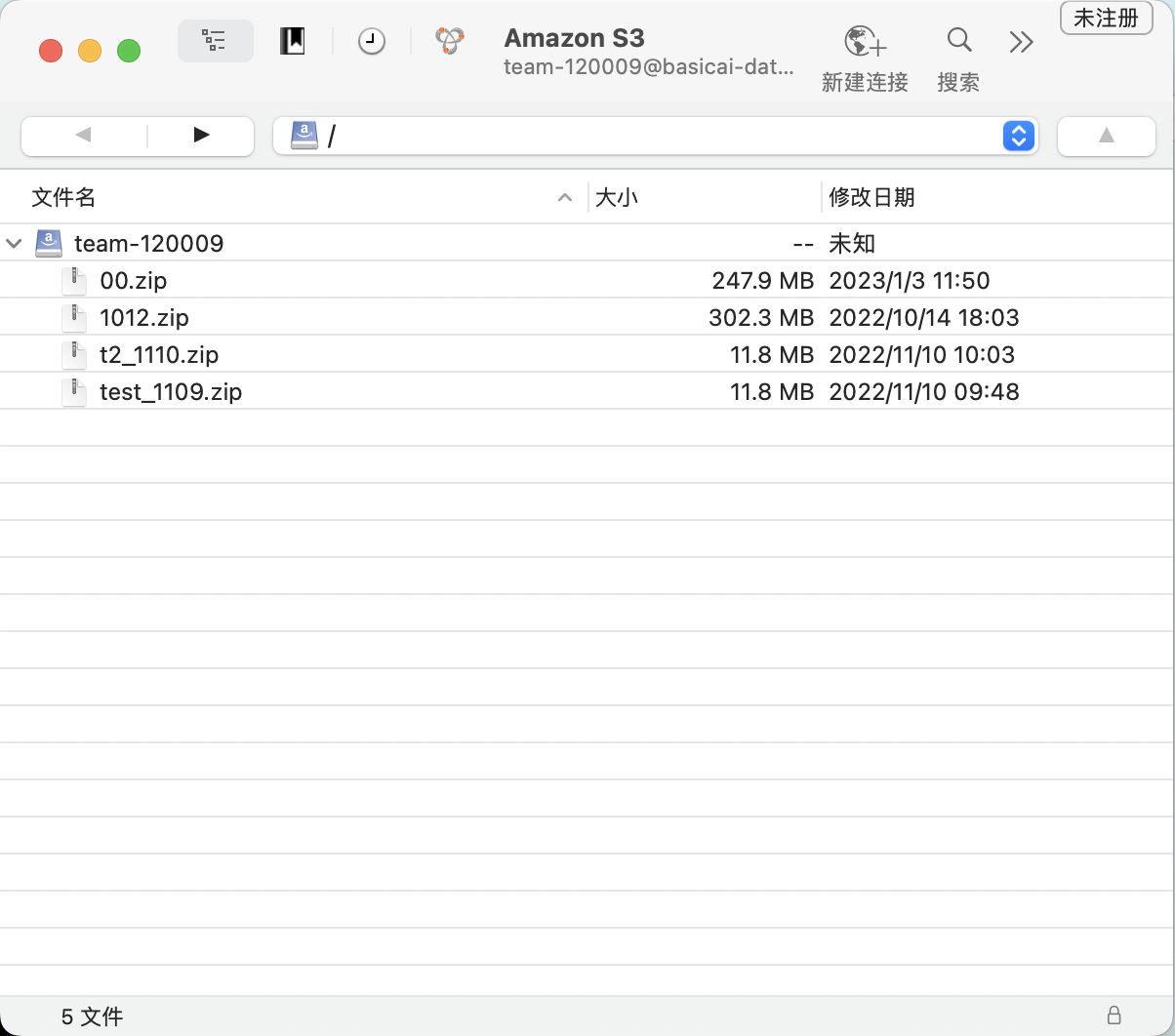
Task: Switch to the outline browser view
Action: point(215,41)
